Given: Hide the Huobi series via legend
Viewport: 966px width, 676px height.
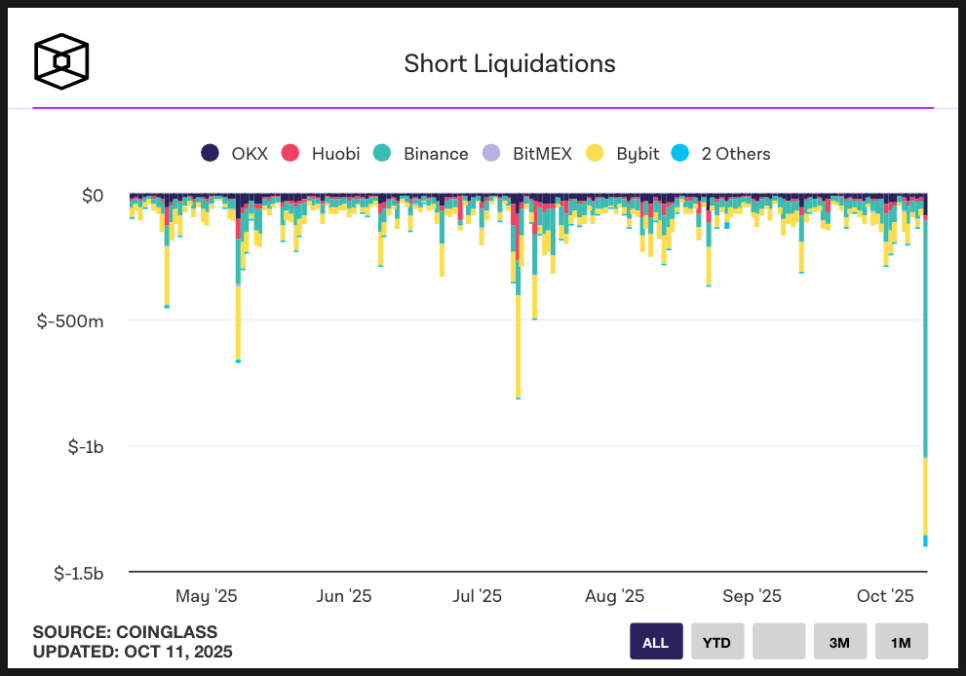Looking at the screenshot, I should pos(318,153).
